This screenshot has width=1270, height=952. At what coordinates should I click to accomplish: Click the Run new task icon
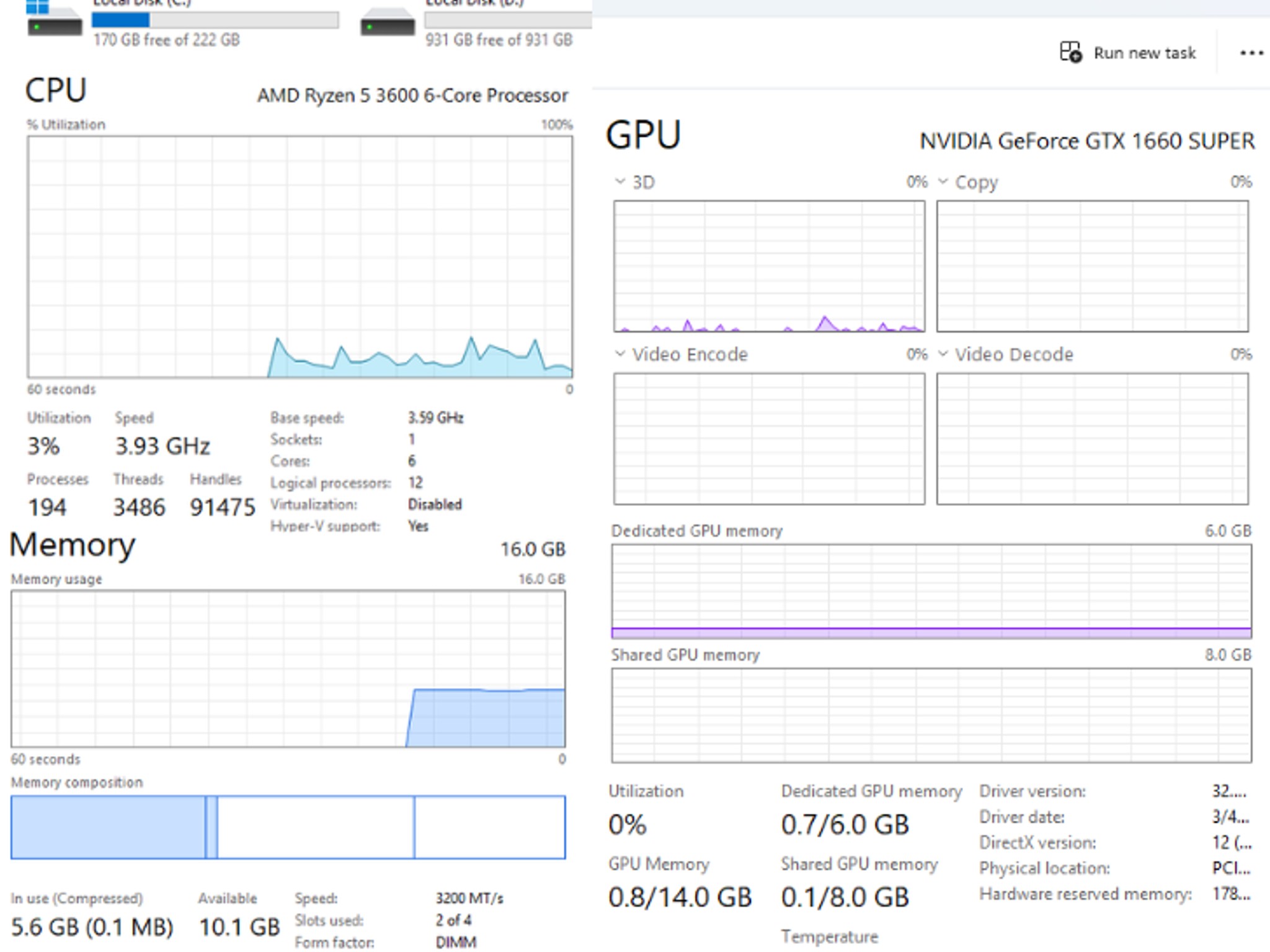(1070, 52)
